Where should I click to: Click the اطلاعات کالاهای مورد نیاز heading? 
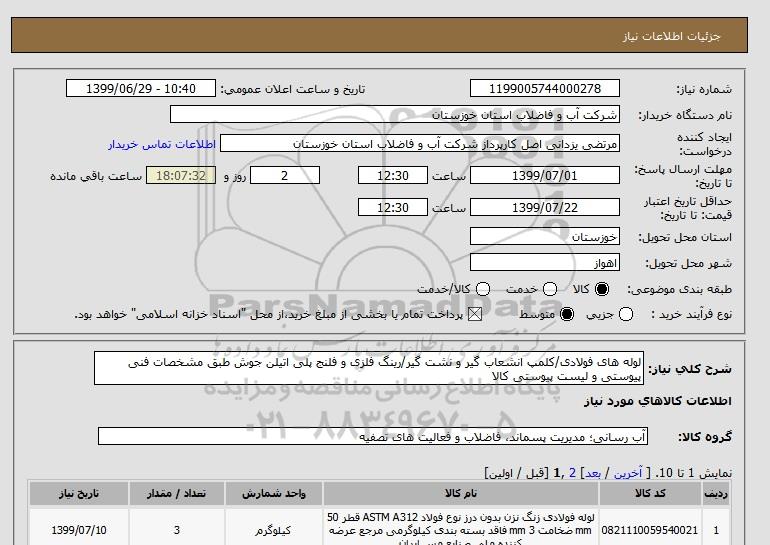(x=658, y=401)
